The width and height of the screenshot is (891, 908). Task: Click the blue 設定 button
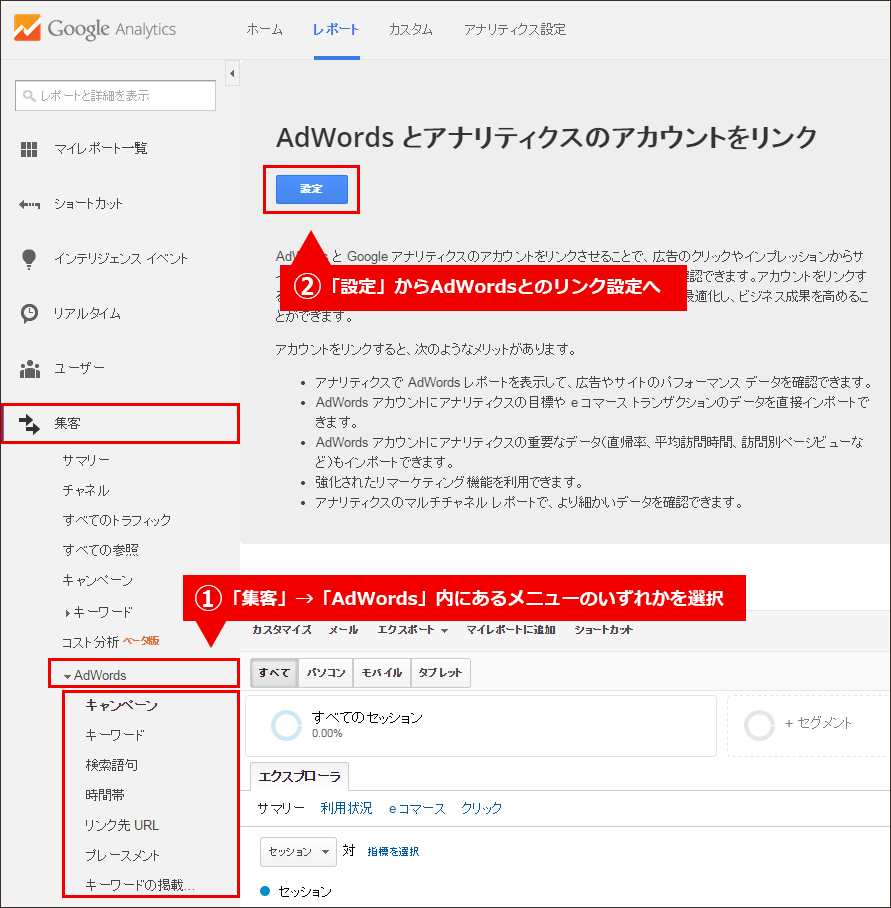312,189
